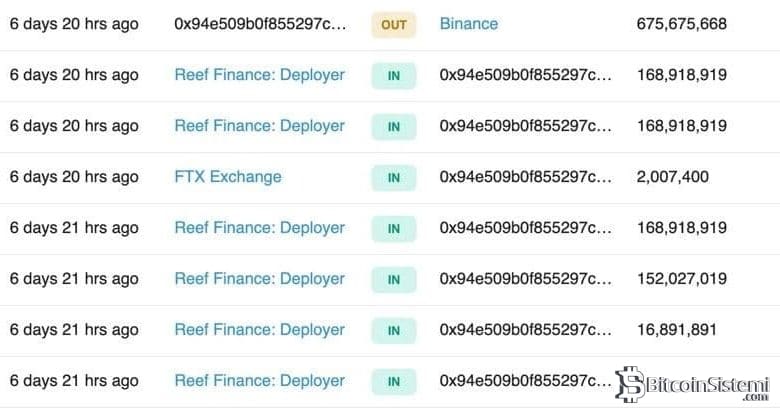Viewport: 780px width, 414px height.
Task: Click the IN badge in the 16,891,891 row
Action: (394, 330)
